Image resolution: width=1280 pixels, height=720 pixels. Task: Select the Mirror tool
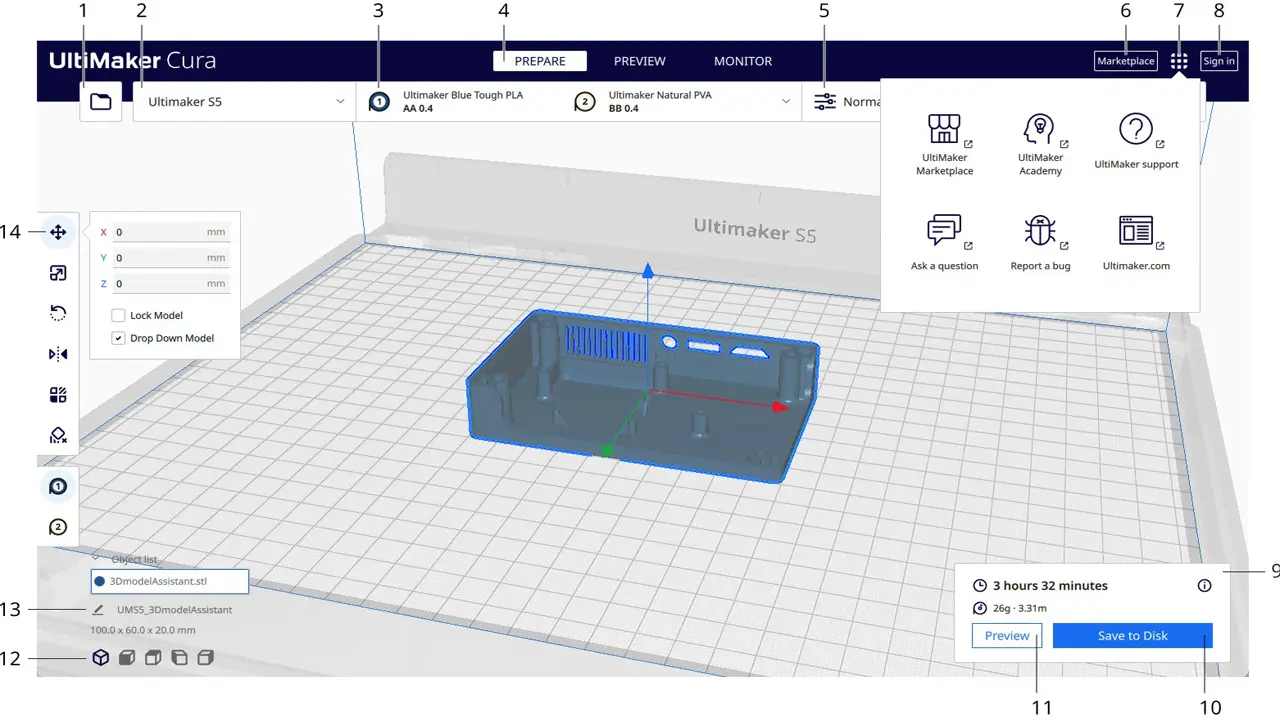click(58, 354)
